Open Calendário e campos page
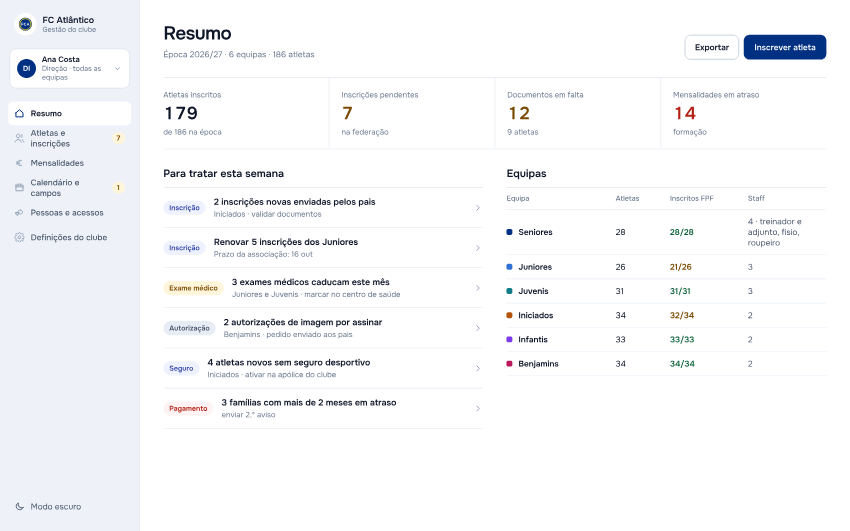 pyautogui.click(x=69, y=188)
